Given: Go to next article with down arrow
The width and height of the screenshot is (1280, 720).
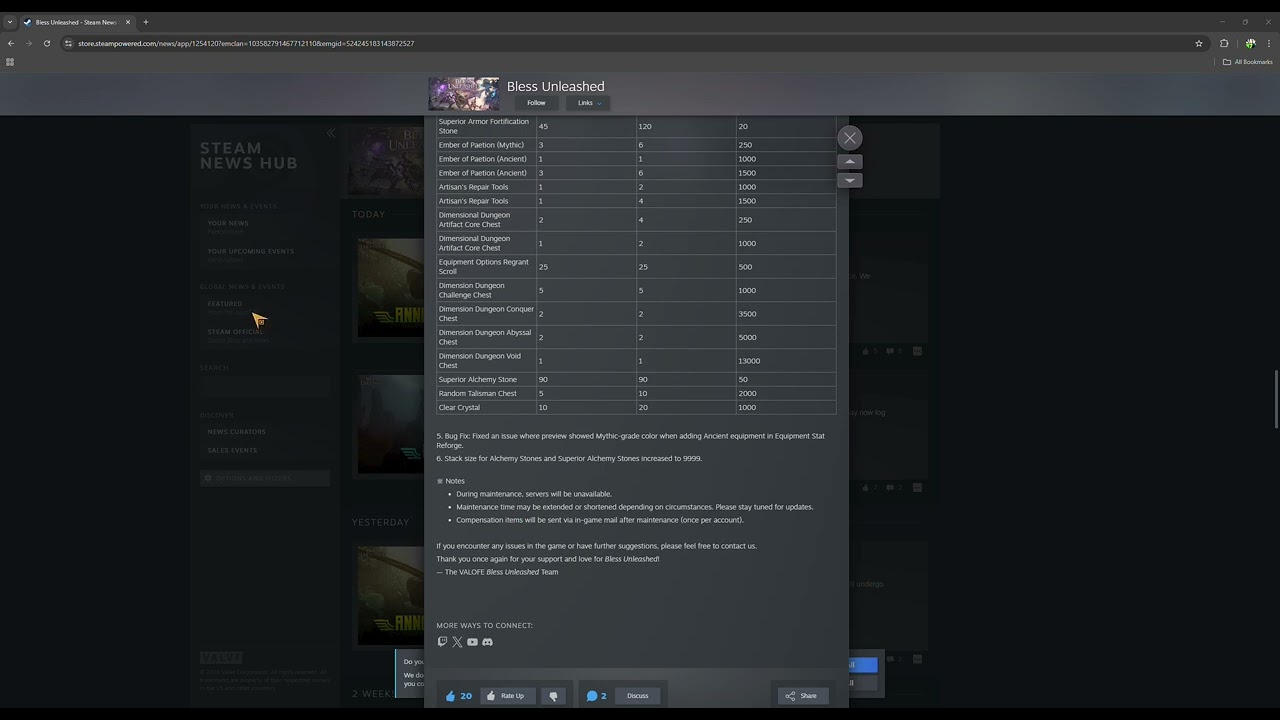Looking at the screenshot, I should [x=849, y=181].
